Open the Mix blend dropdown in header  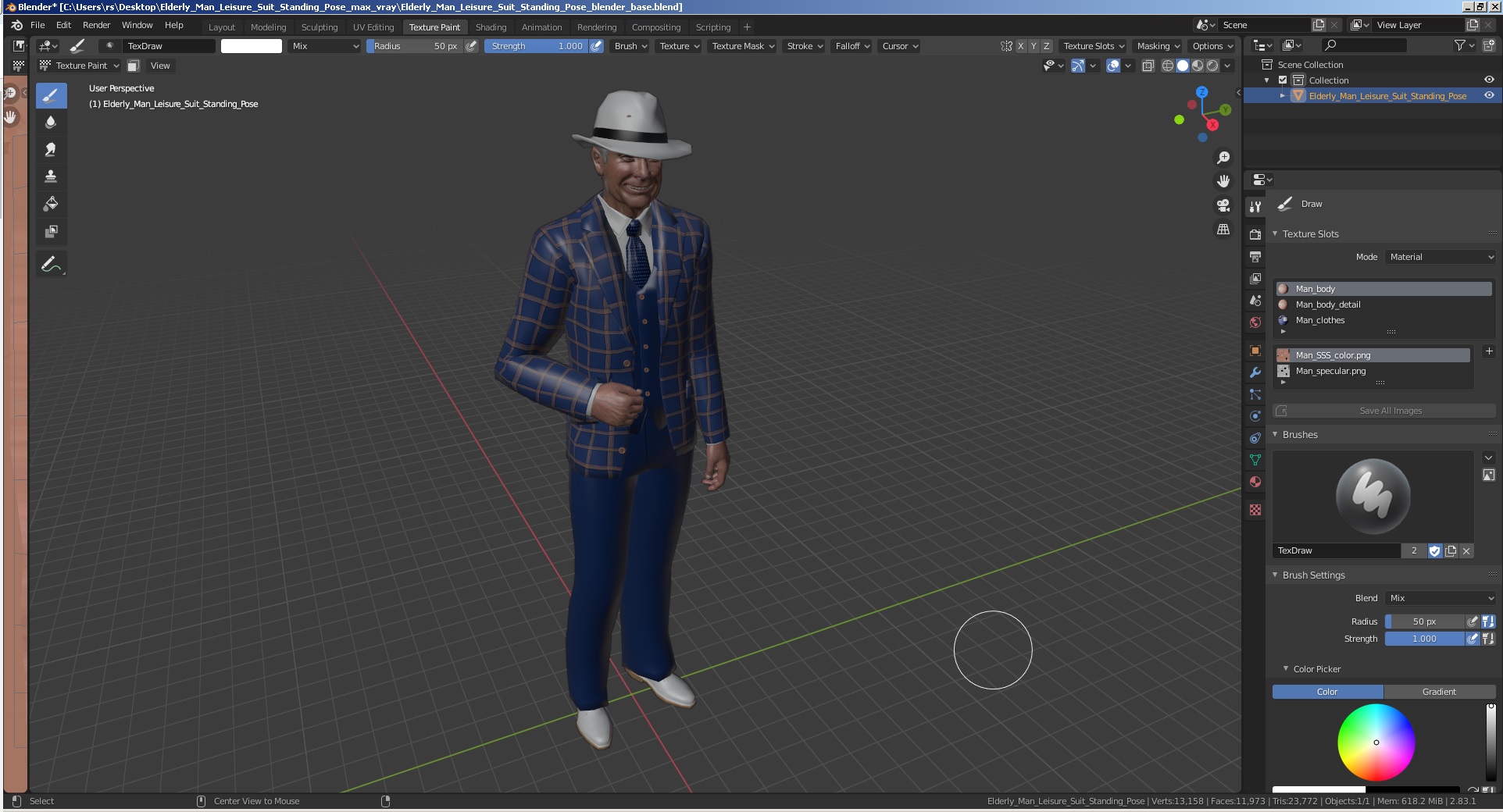[325, 46]
